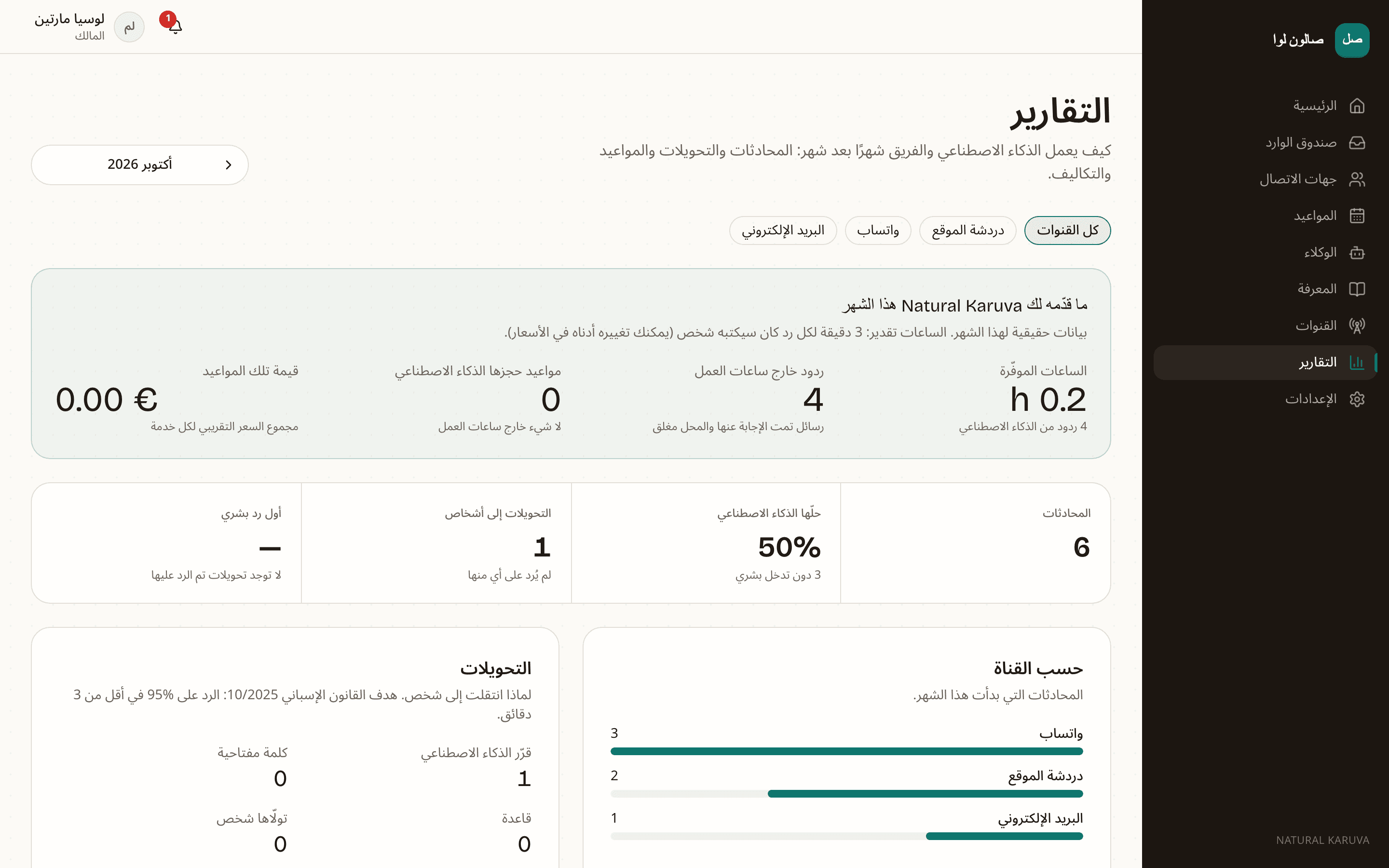The height and width of the screenshot is (868, 1389).
Task: Open the المواعيد calendar icon
Action: coord(1357,216)
